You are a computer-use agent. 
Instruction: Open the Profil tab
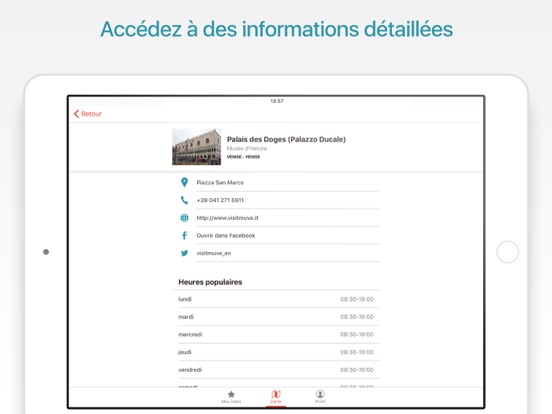coord(320,397)
